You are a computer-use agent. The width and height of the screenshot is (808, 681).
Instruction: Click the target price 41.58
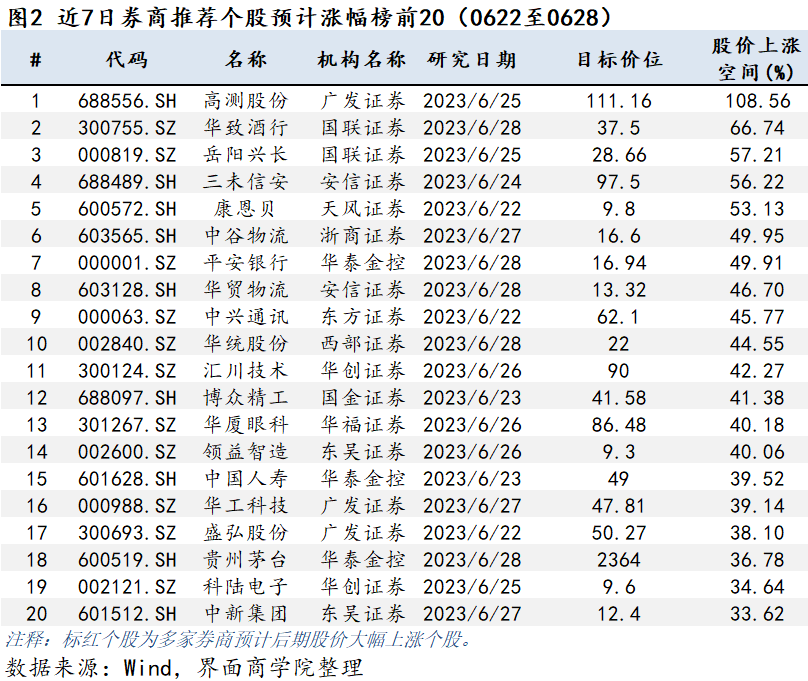tap(618, 398)
